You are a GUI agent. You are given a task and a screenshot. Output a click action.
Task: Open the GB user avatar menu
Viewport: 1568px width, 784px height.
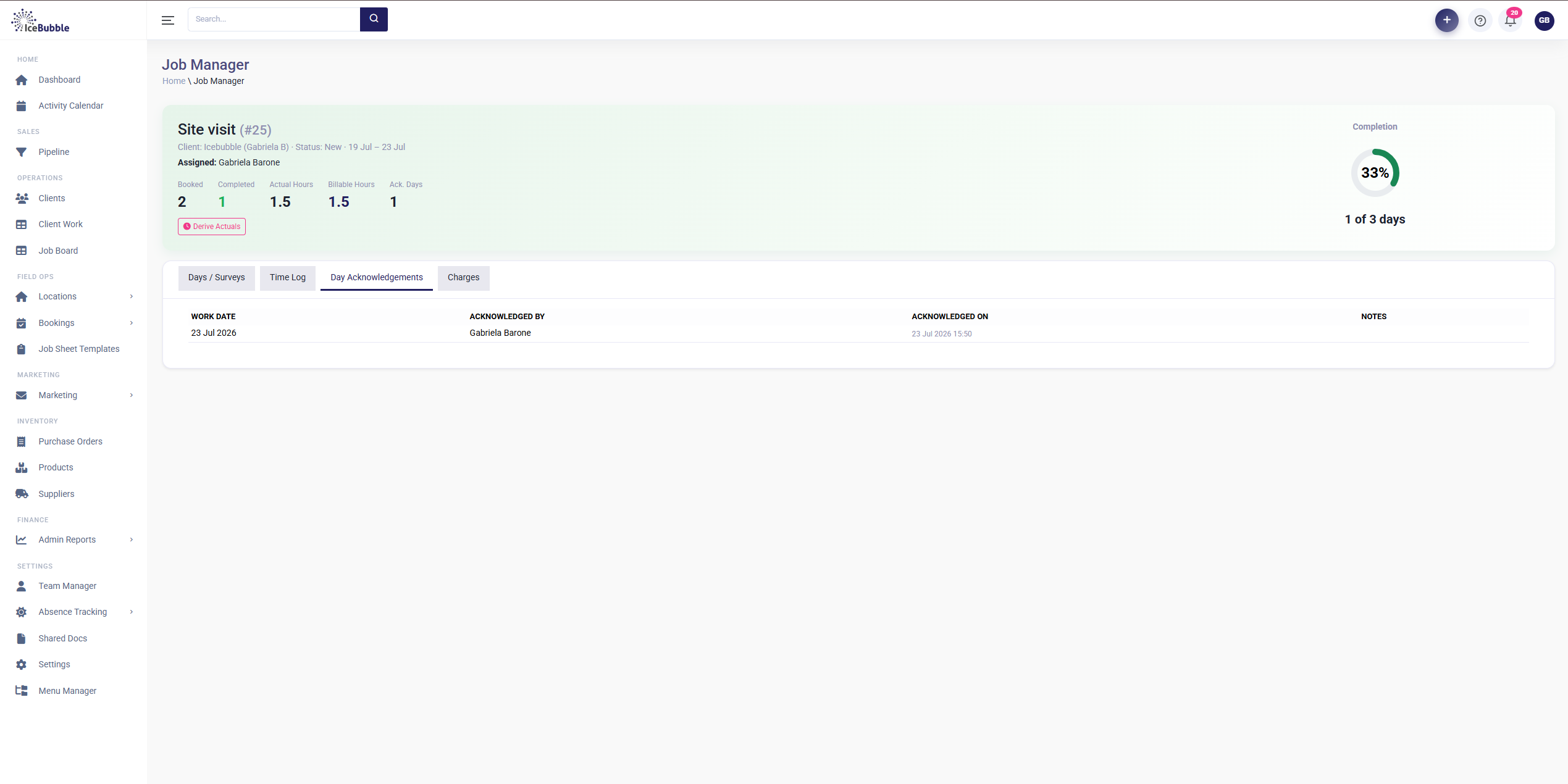coord(1544,20)
